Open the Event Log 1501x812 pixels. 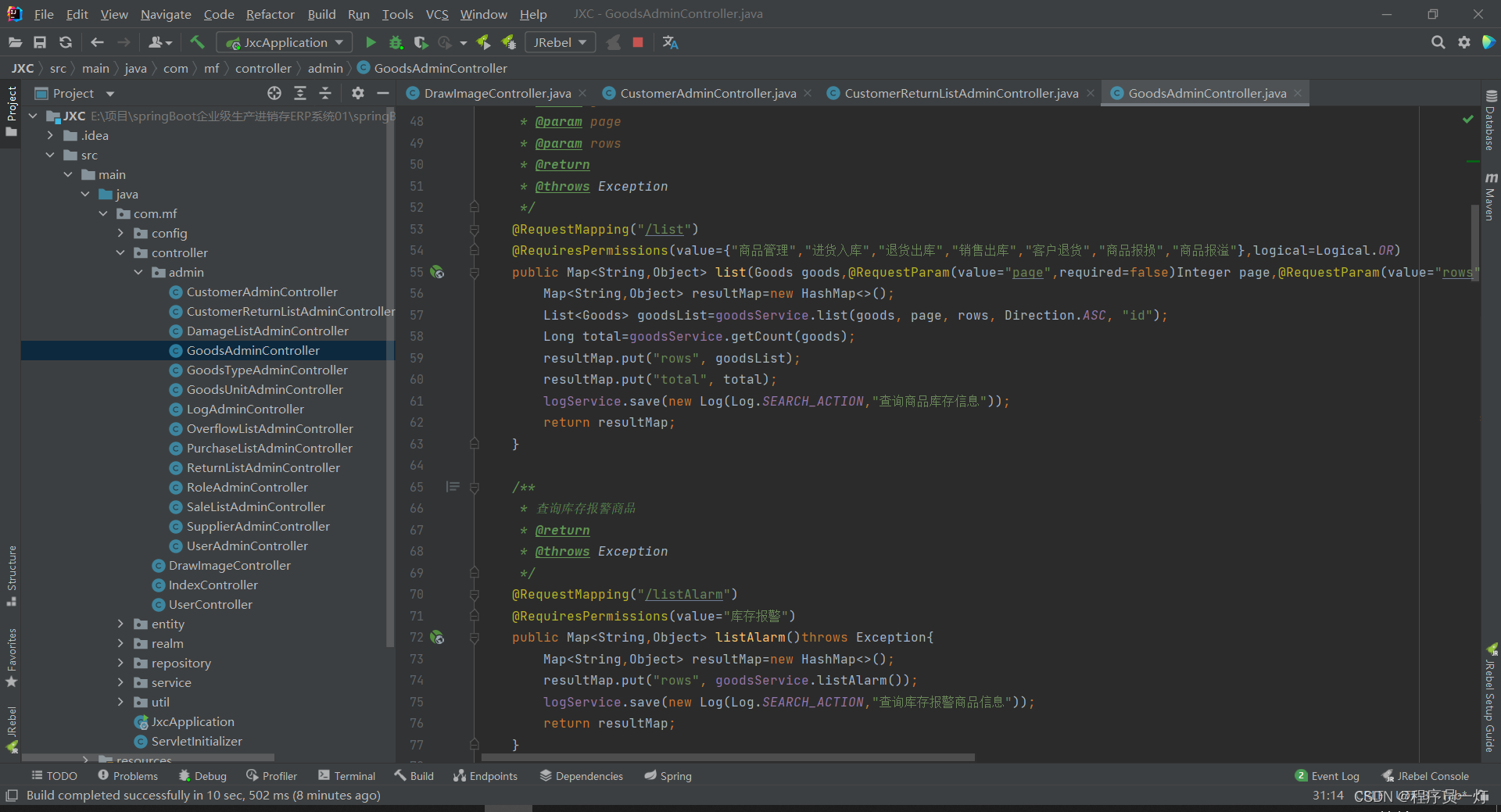tap(1327, 776)
